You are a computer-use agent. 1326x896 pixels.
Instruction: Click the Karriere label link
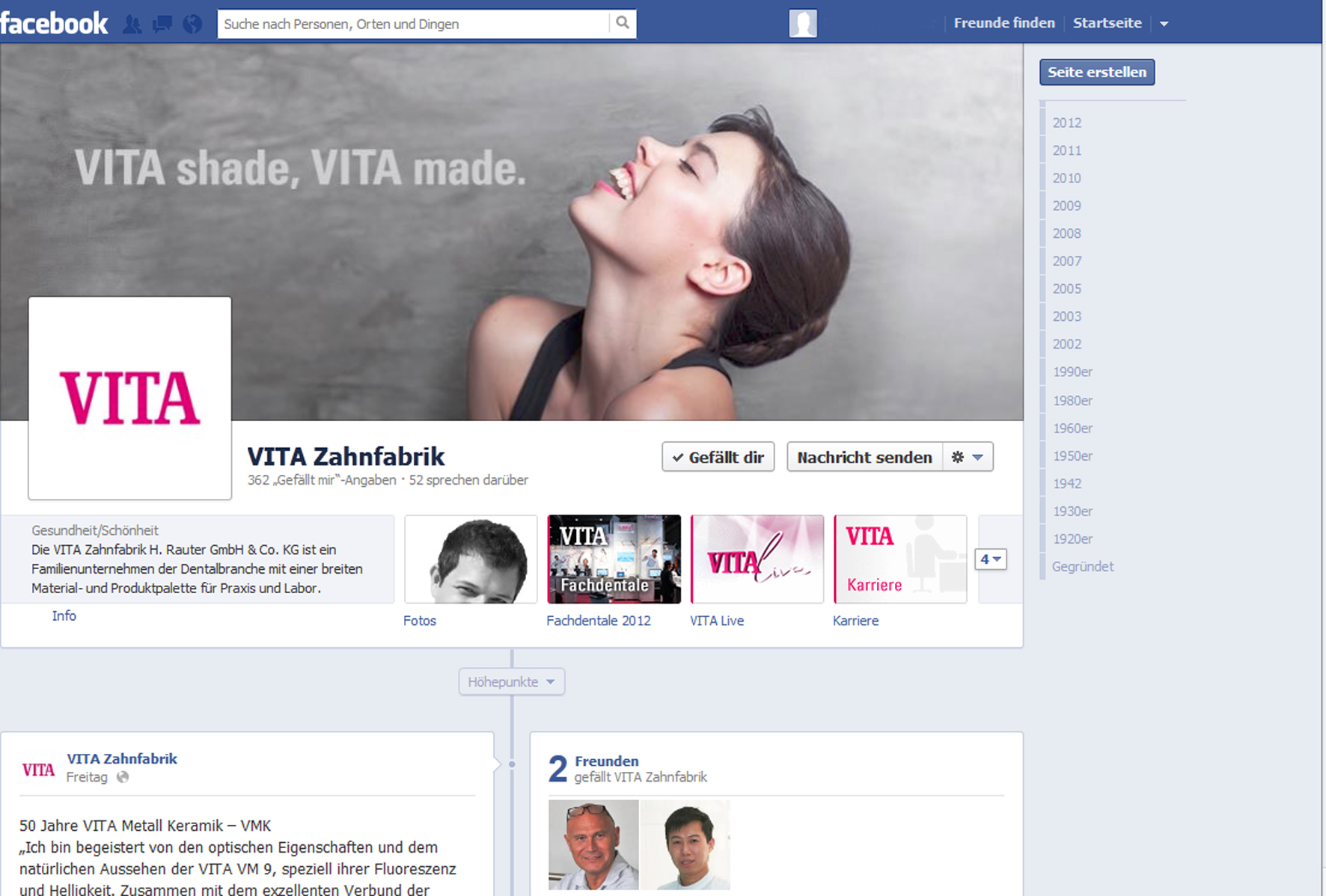[855, 621]
